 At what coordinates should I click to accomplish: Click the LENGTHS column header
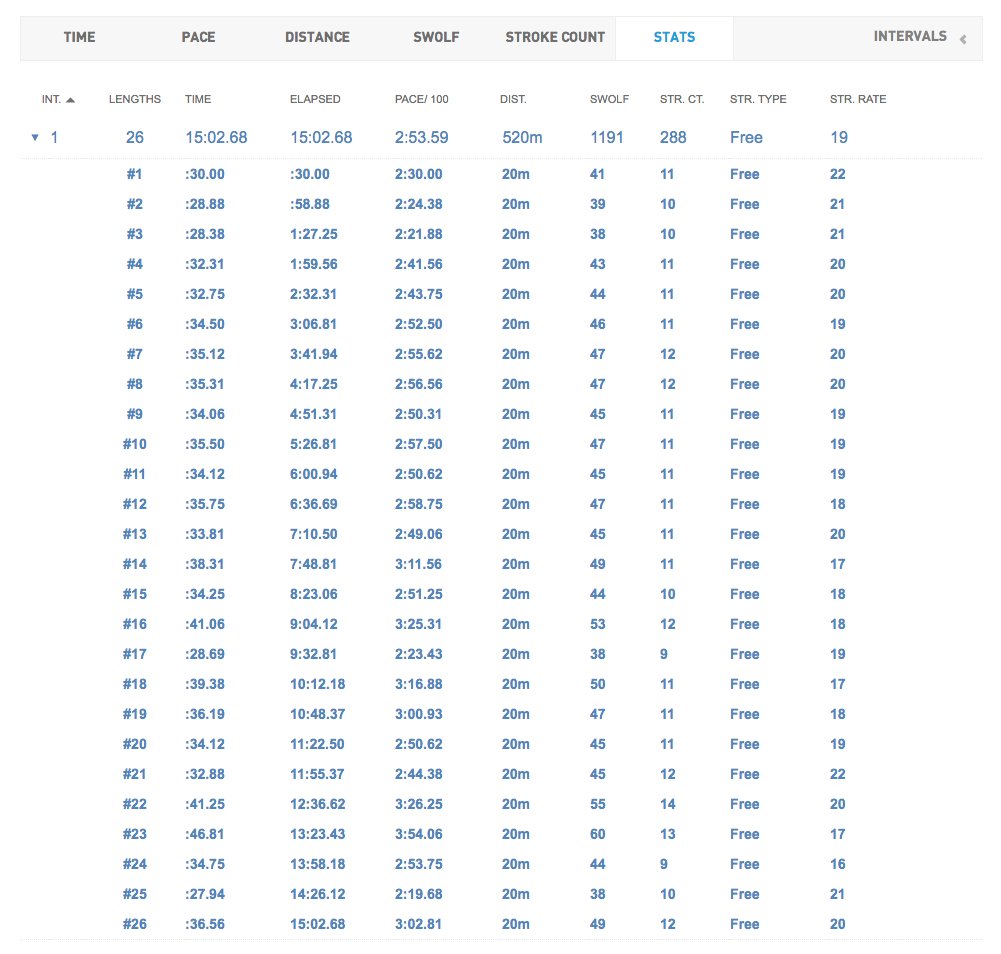135,99
